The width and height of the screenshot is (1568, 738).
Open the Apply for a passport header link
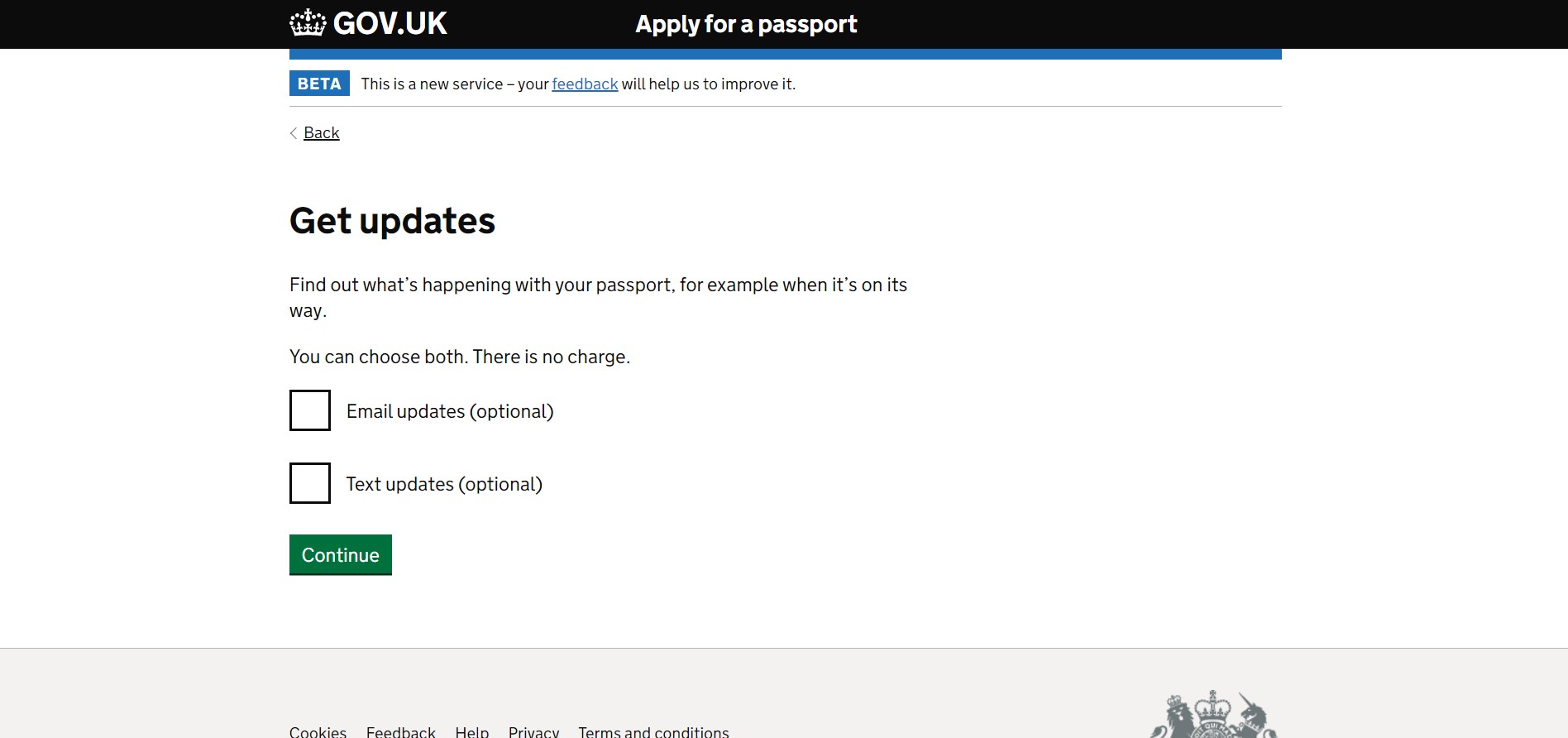746,24
